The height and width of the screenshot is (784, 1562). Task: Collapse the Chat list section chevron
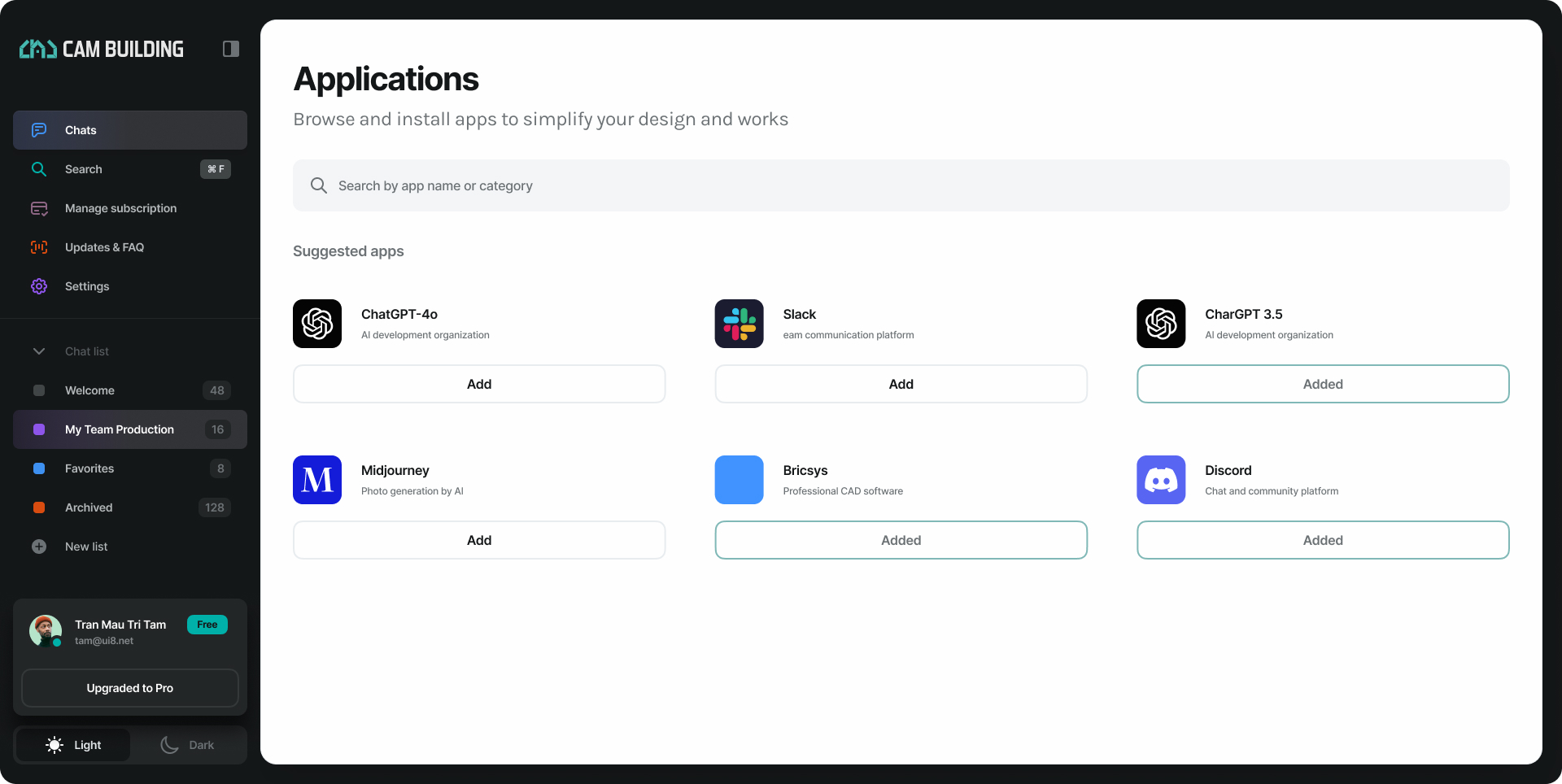click(39, 351)
